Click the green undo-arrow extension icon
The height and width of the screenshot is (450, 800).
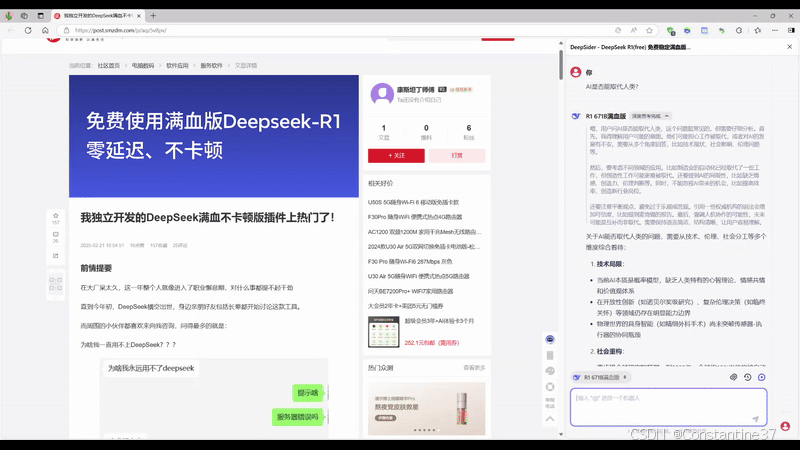pyautogui.click(x=721, y=31)
